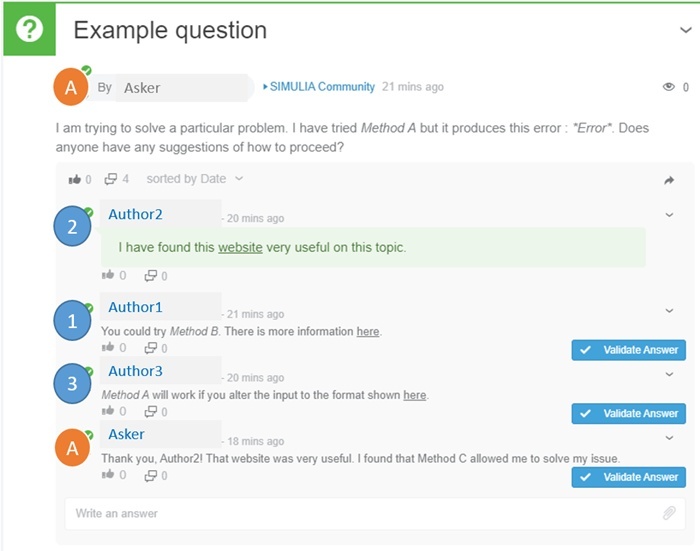Open Author3's profile name link
This screenshot has height=551, width=700.
(135, 371)
